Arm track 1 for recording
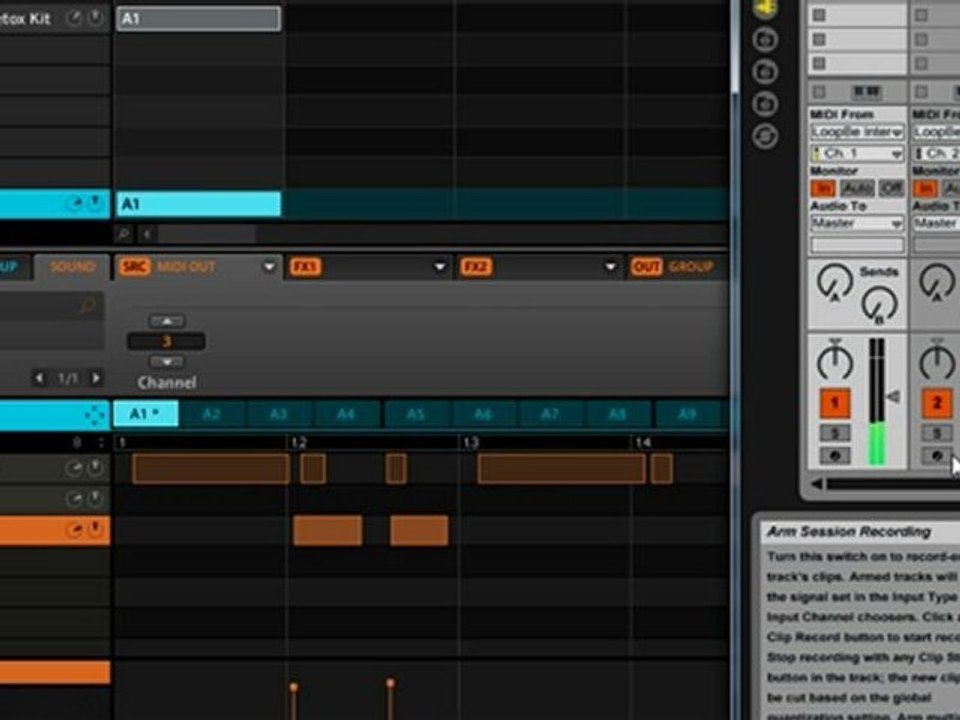Screen dimensions: 960x720 834,456
